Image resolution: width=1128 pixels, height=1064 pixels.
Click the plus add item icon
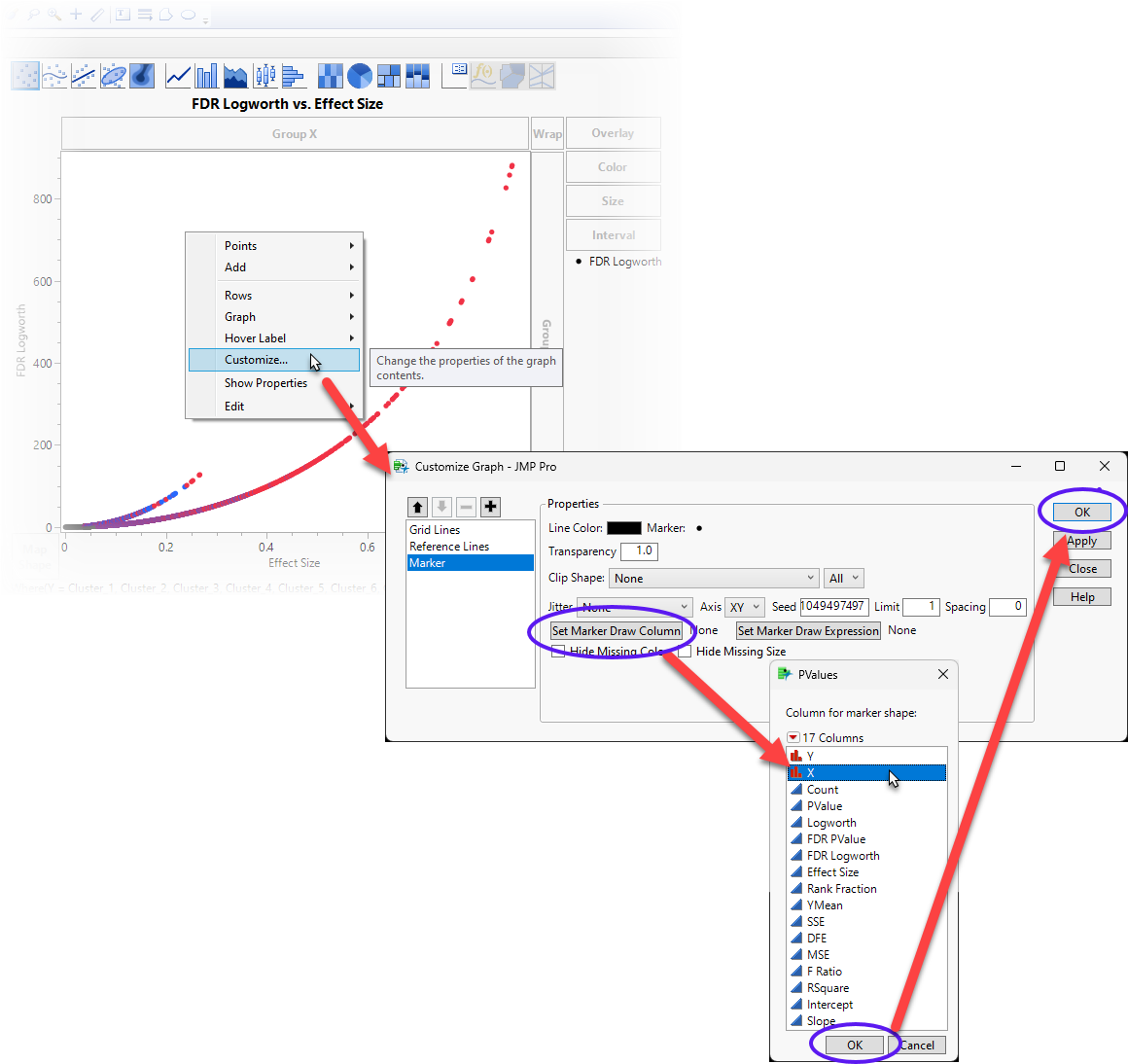coord(491,507)
